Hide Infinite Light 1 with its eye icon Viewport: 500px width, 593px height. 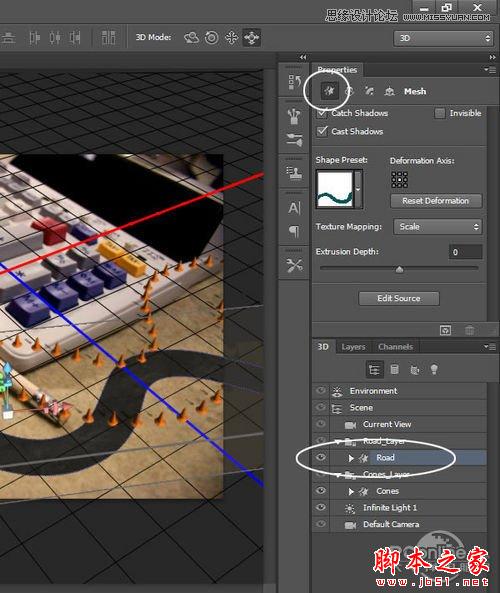pyautogui.click(x=321, y=507)
